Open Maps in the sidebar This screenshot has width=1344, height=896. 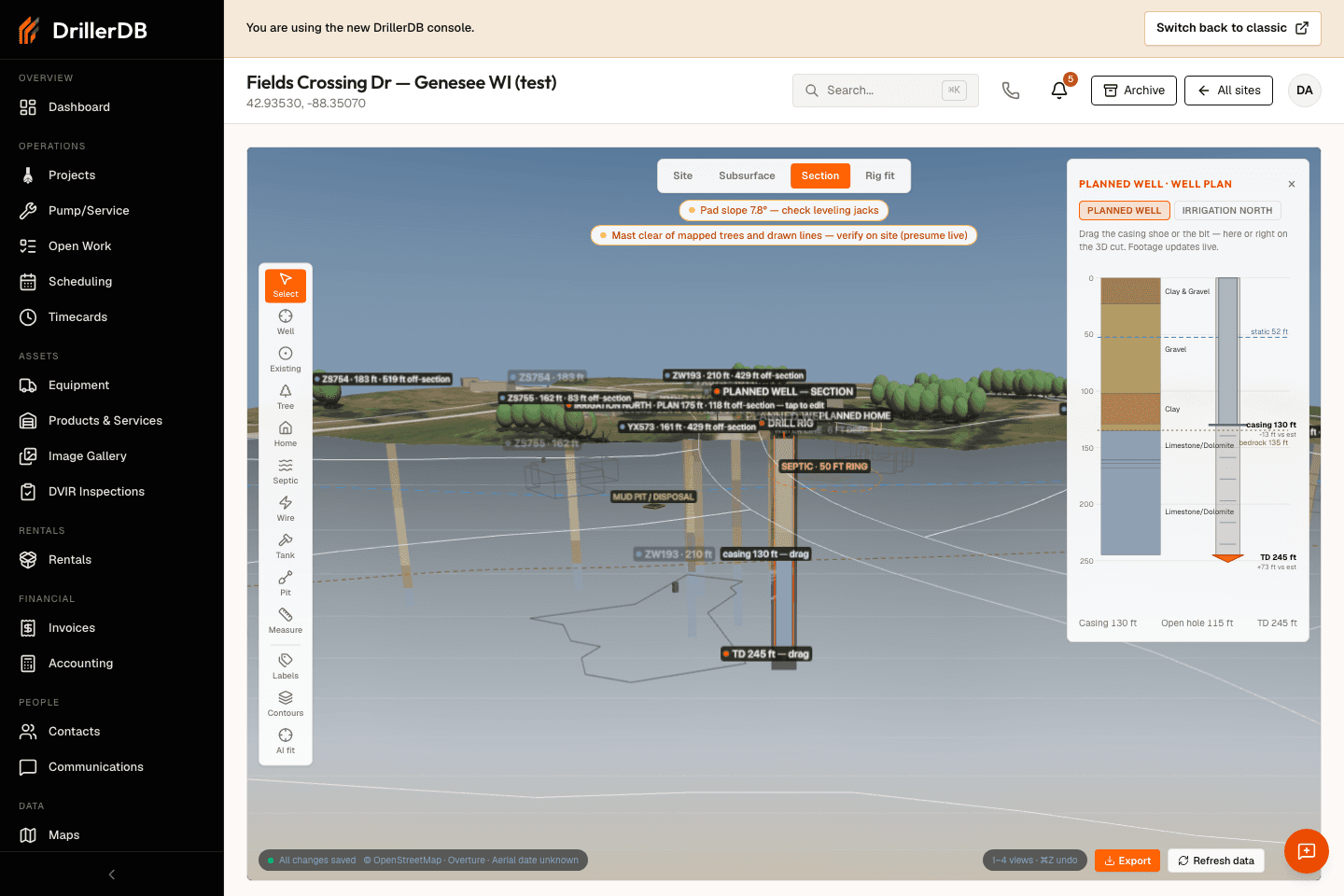click(112, 835)
